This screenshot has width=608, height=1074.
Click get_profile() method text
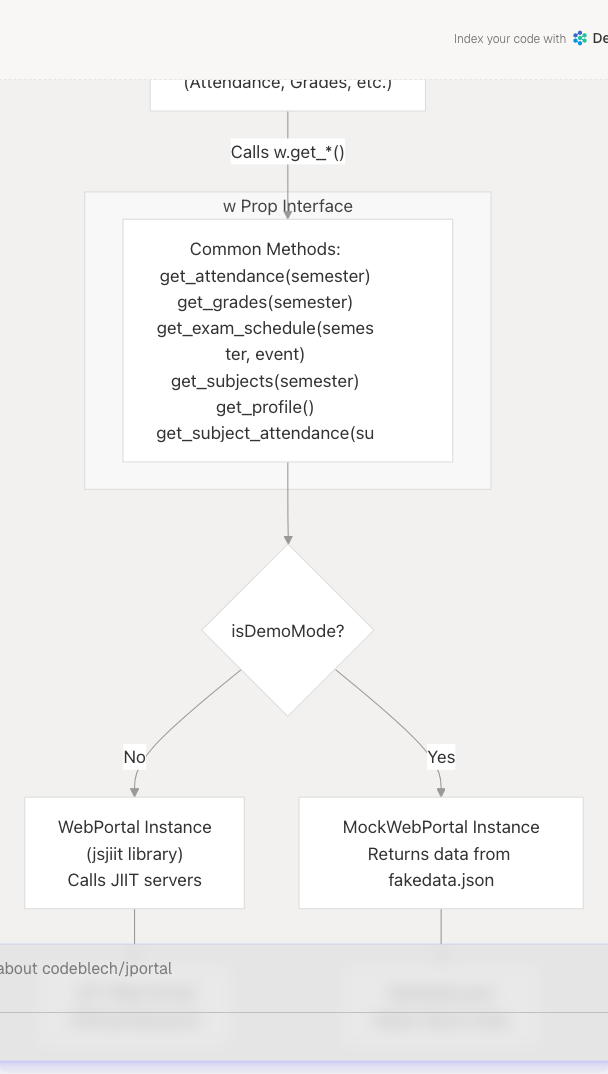(x=265, y=407)
